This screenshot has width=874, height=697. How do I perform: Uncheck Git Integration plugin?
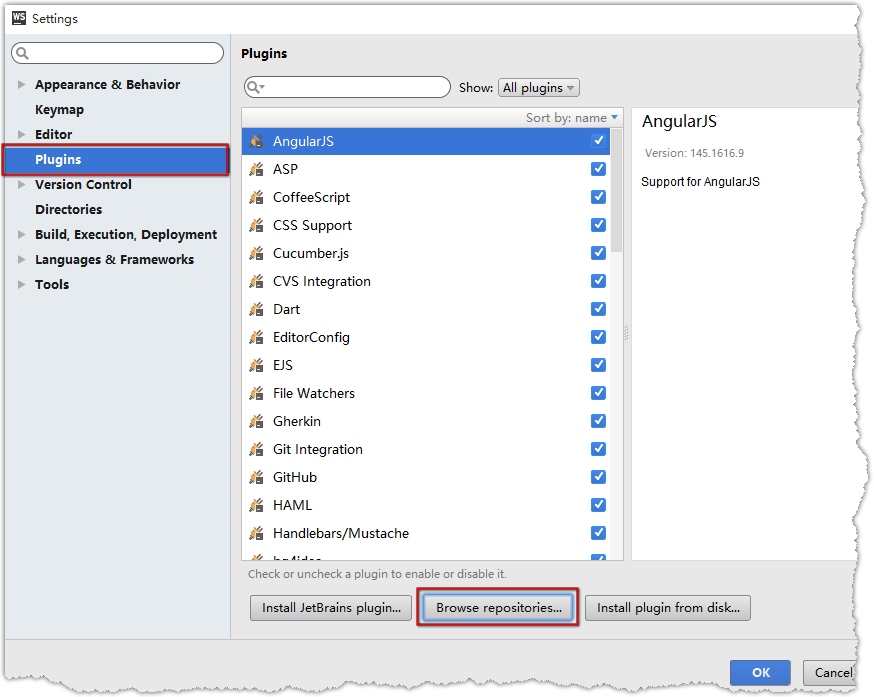coord(598,448)
